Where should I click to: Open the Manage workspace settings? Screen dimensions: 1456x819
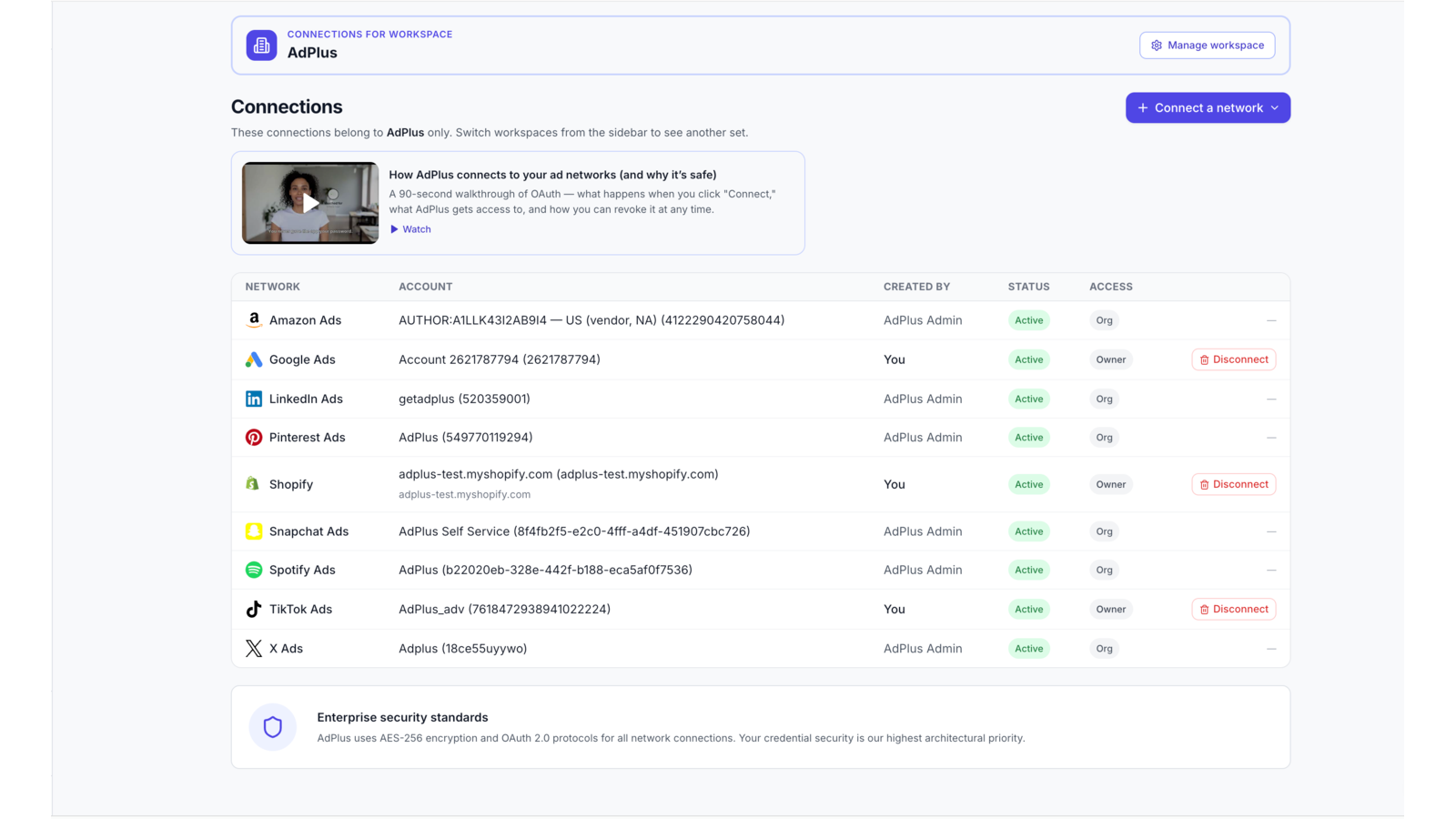point(1208,45)
